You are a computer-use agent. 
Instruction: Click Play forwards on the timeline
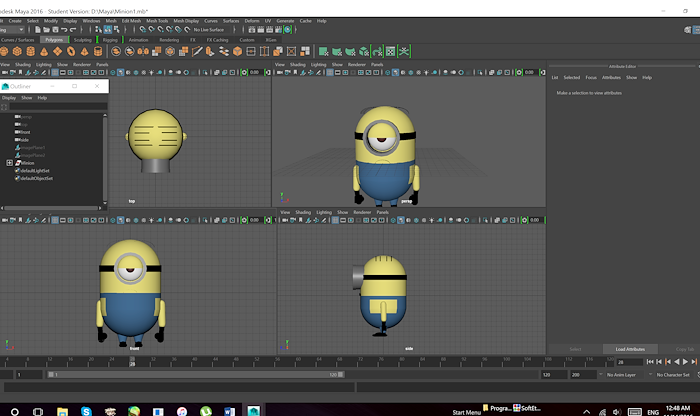pyautogui.click(x=686, y=362)
